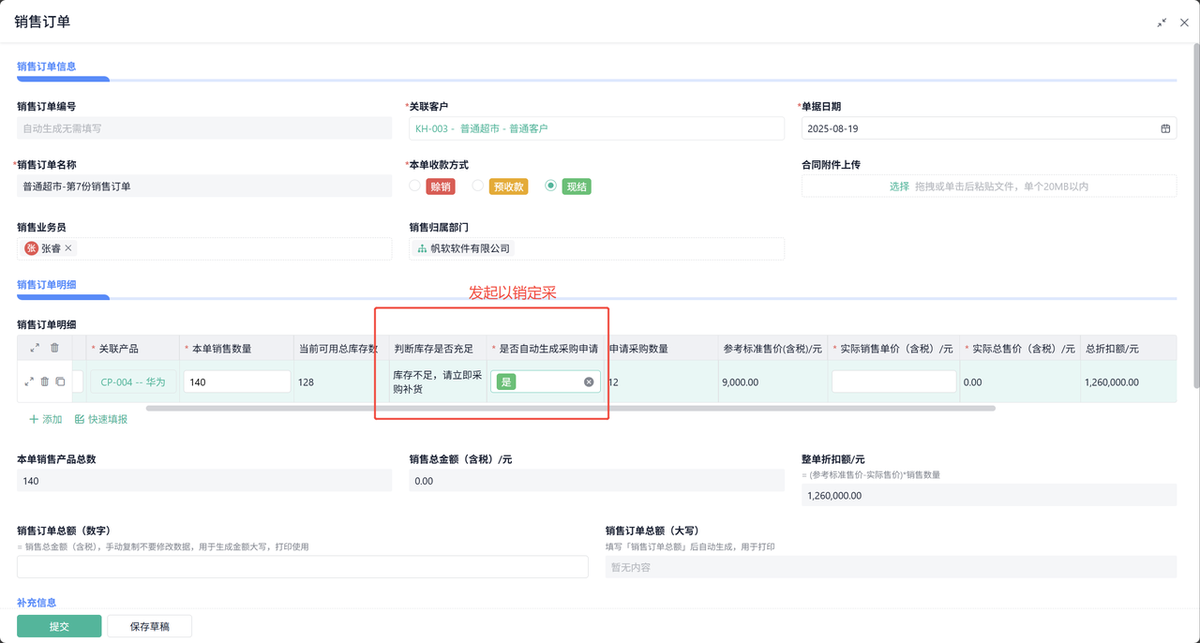
Task: Click the trash icon in the detail table header
Action: pyautogui.click(x=55, y=348)
